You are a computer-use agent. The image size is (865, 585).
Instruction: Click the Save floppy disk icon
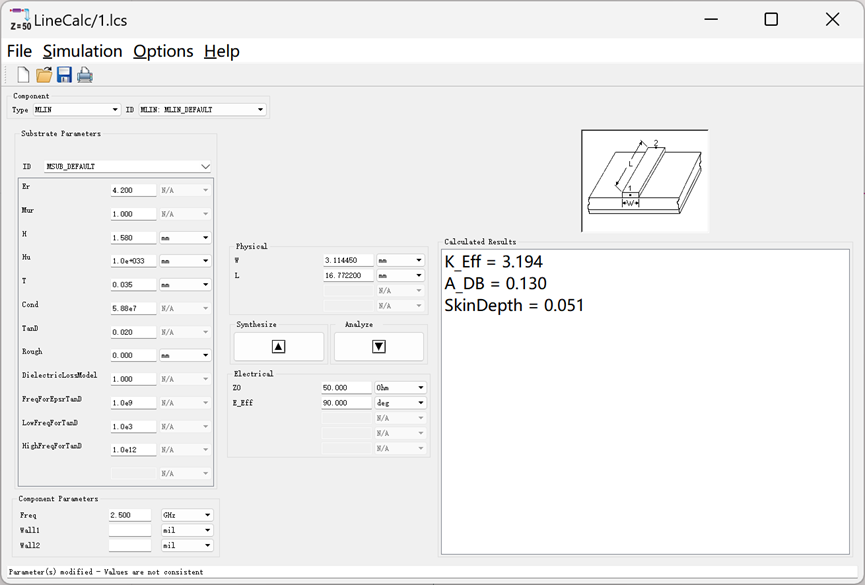(64, 75)
